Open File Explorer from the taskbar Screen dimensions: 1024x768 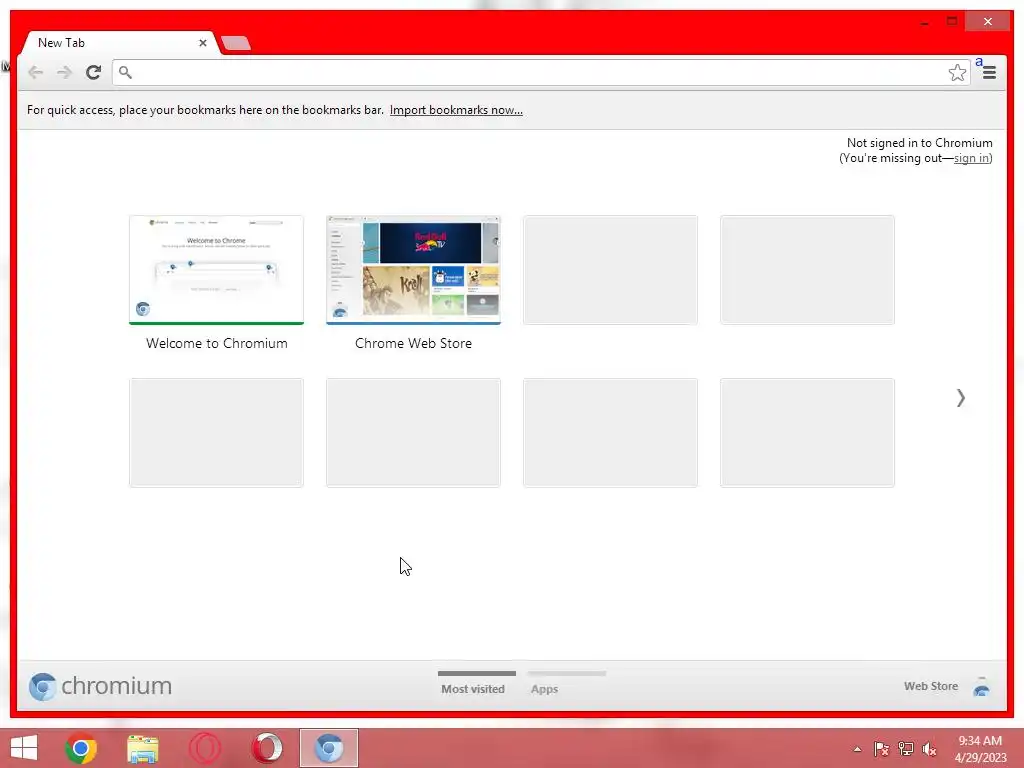[x=142, y=748]
